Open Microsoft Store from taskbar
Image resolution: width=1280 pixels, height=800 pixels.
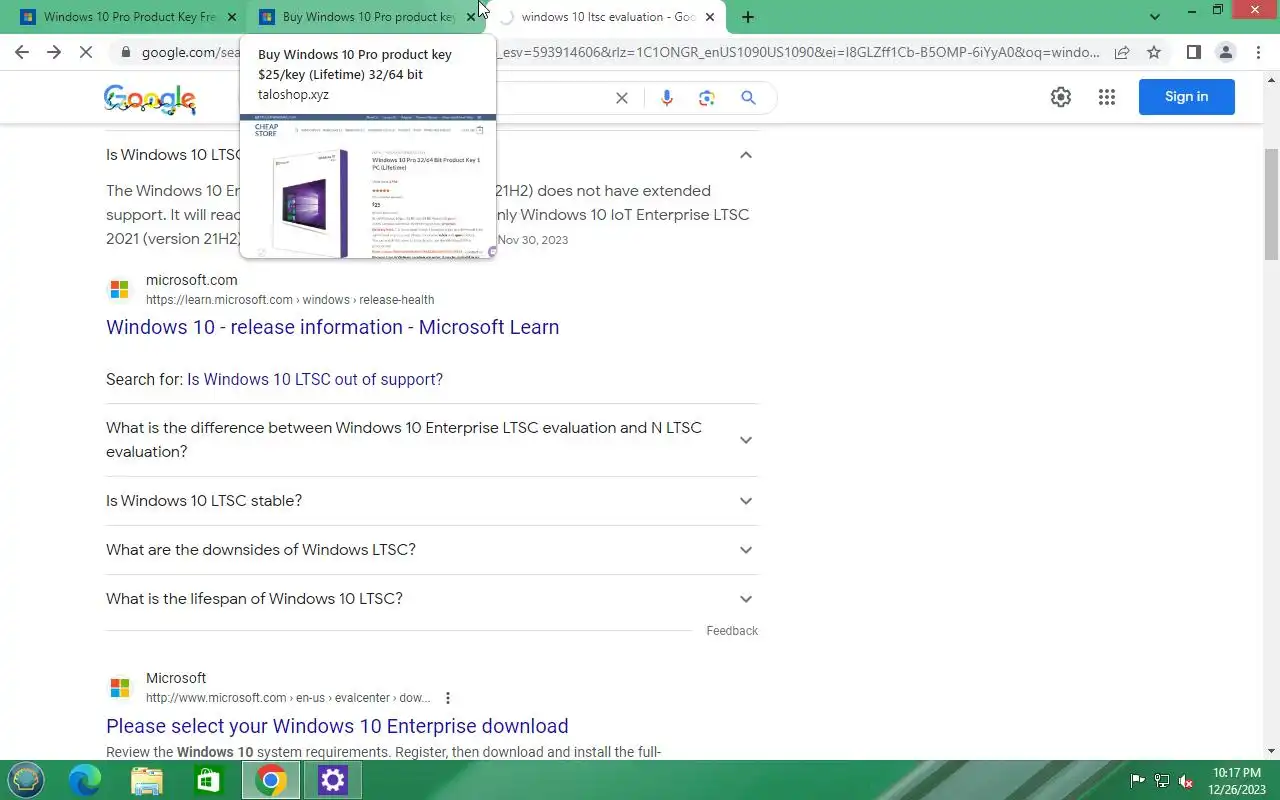point(208,780)
